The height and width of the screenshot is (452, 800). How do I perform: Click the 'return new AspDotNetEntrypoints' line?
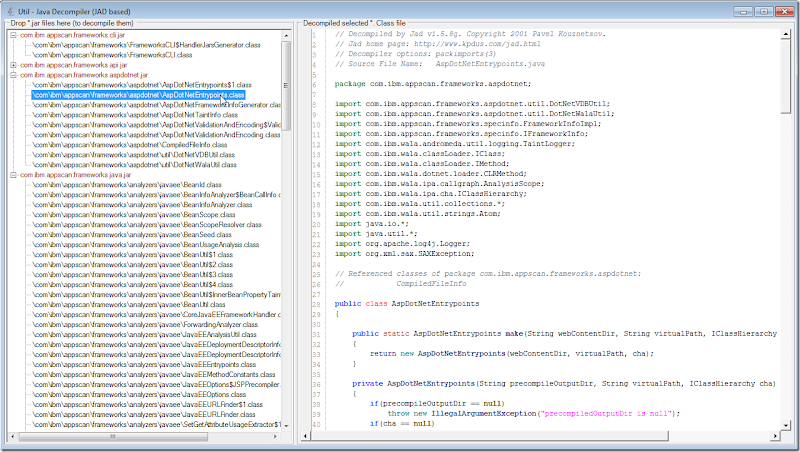click(512, 354)
